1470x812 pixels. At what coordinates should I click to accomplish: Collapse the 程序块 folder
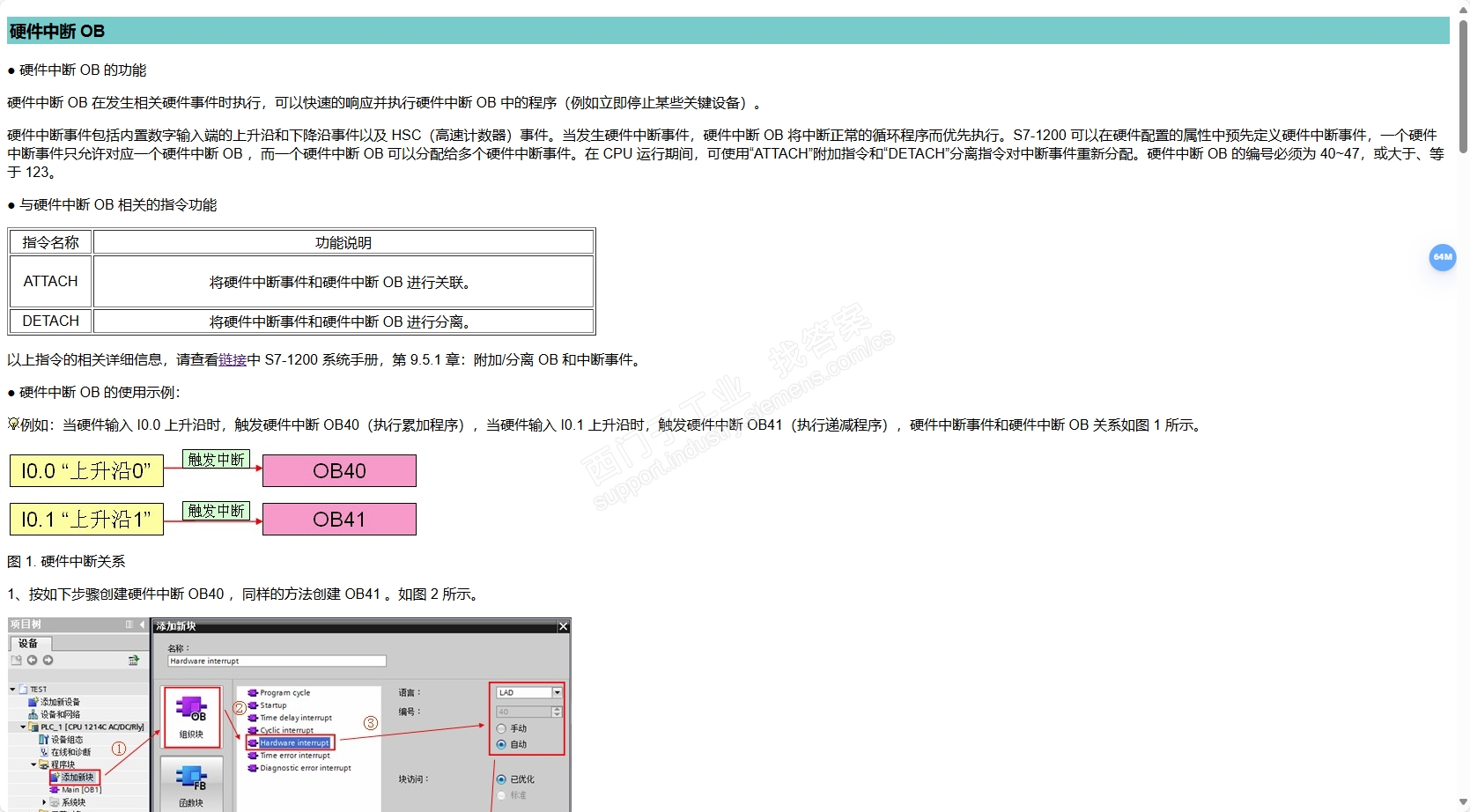[34, 764]
